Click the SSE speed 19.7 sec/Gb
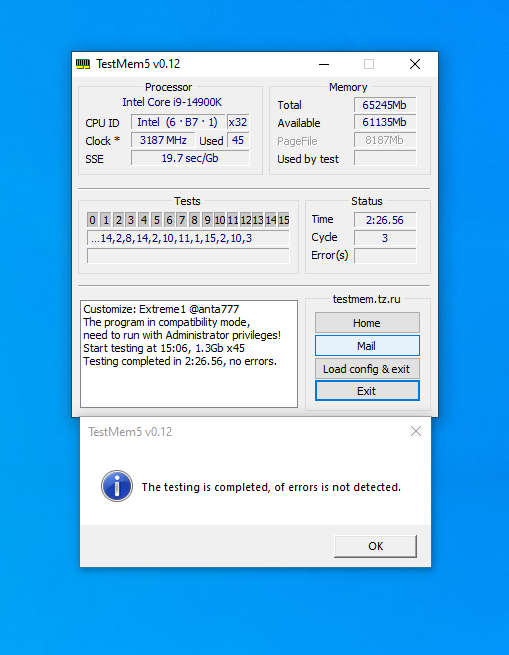This screenshot has height=655, width=509. 190,158
